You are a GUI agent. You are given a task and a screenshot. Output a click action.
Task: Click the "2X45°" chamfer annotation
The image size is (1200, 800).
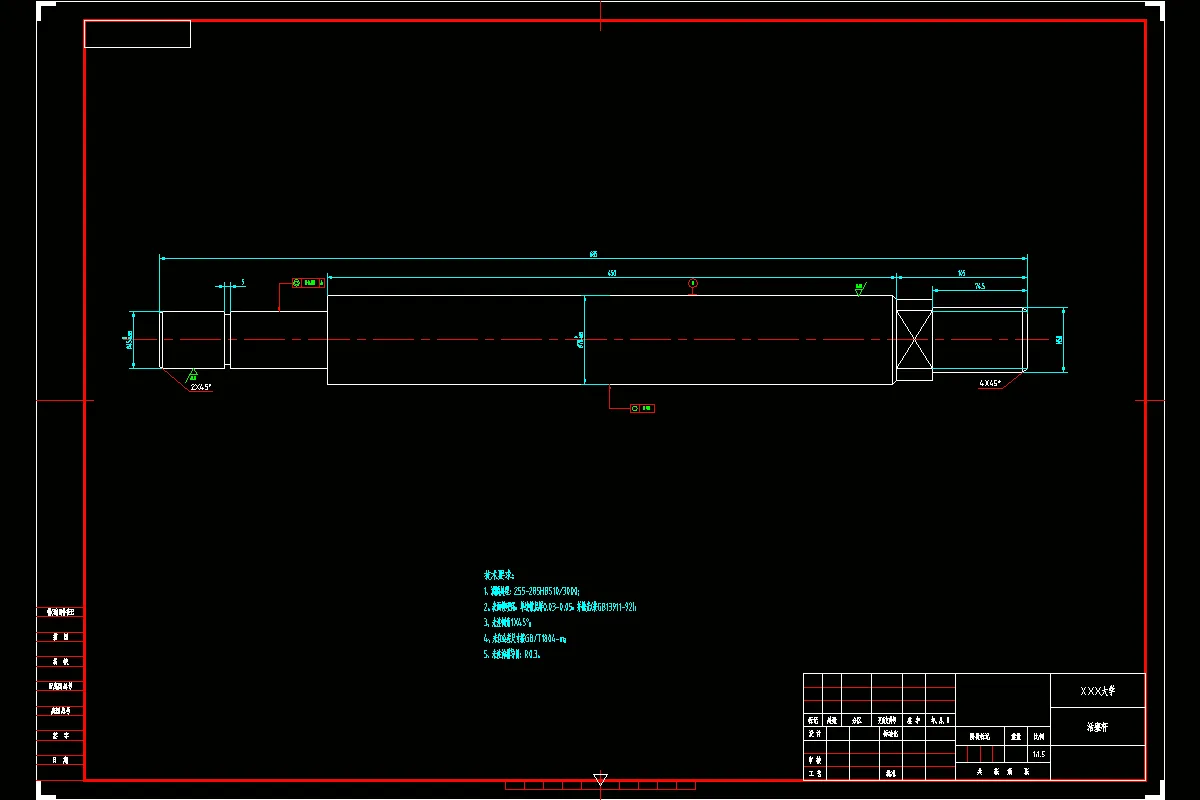click(201, 386)
